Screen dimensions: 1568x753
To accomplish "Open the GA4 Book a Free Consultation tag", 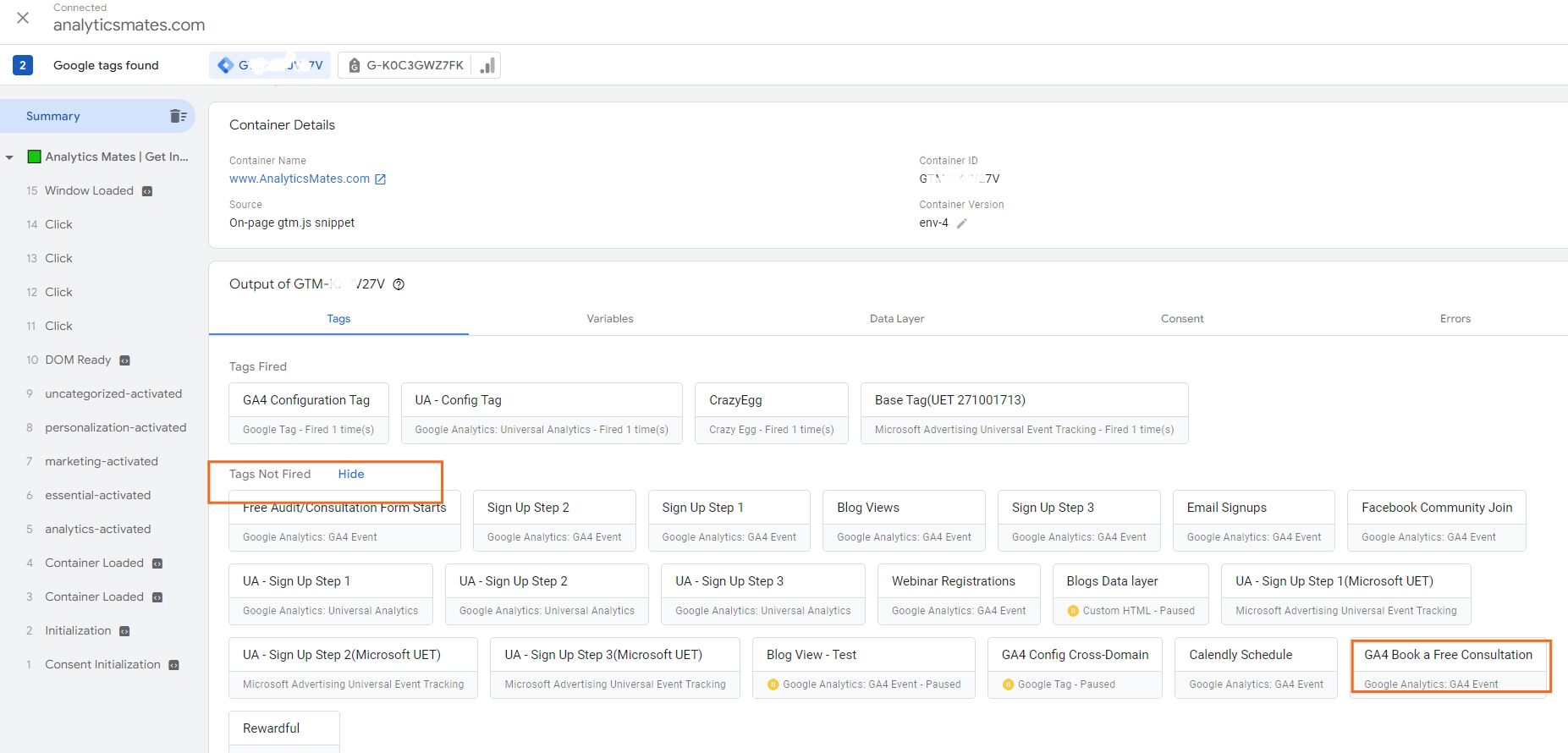I will pos(1450,668).
